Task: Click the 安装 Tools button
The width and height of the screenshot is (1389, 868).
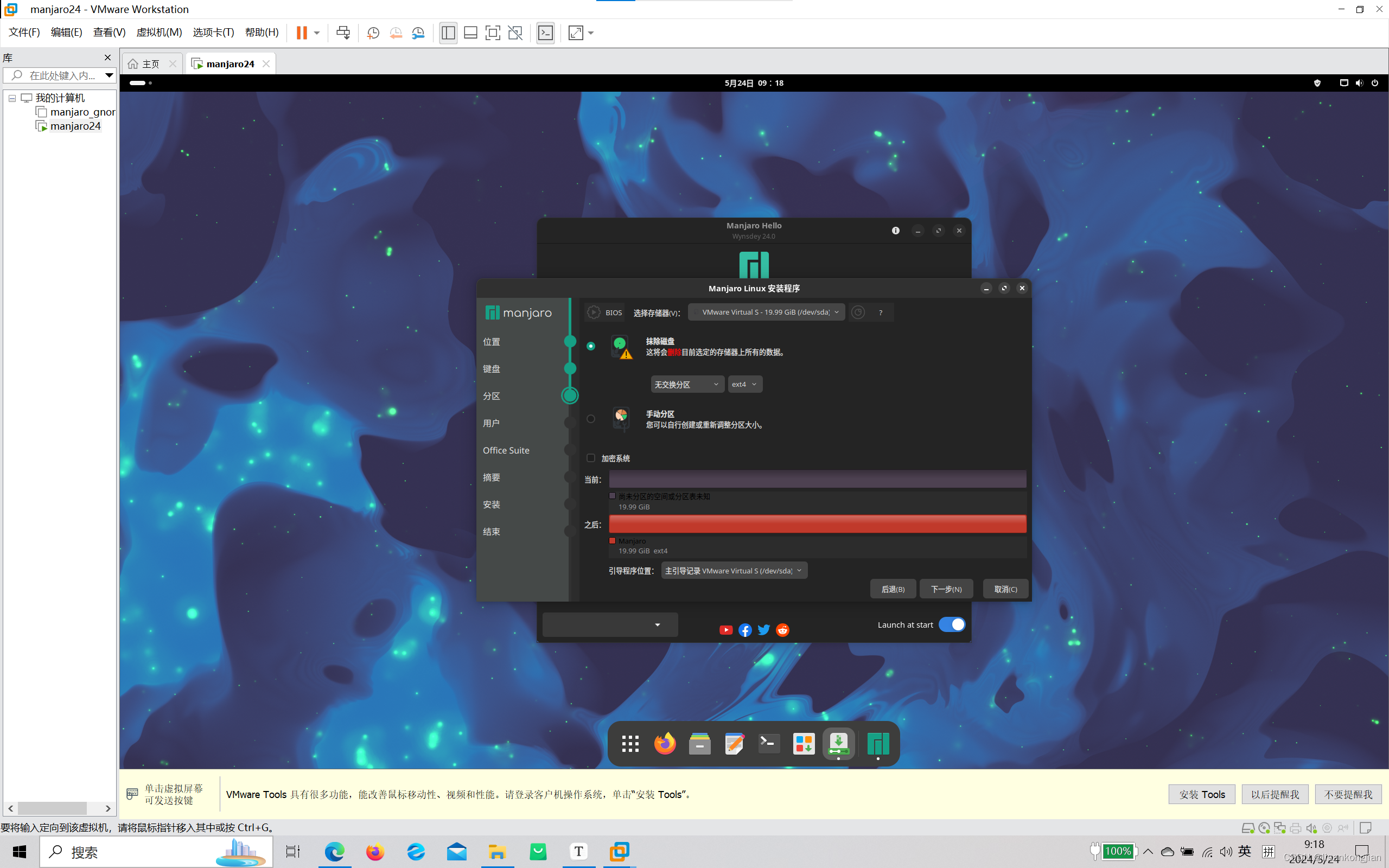Action: coord(1202,795)
